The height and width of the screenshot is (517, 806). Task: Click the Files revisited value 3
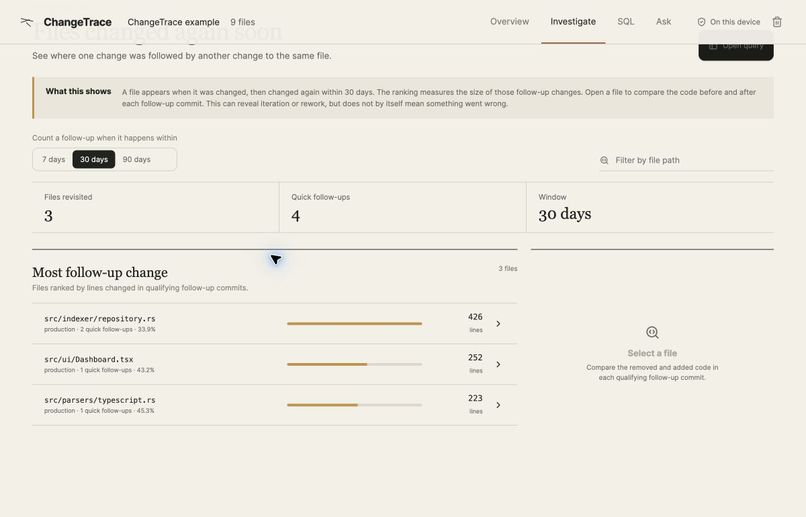[48, 216]
